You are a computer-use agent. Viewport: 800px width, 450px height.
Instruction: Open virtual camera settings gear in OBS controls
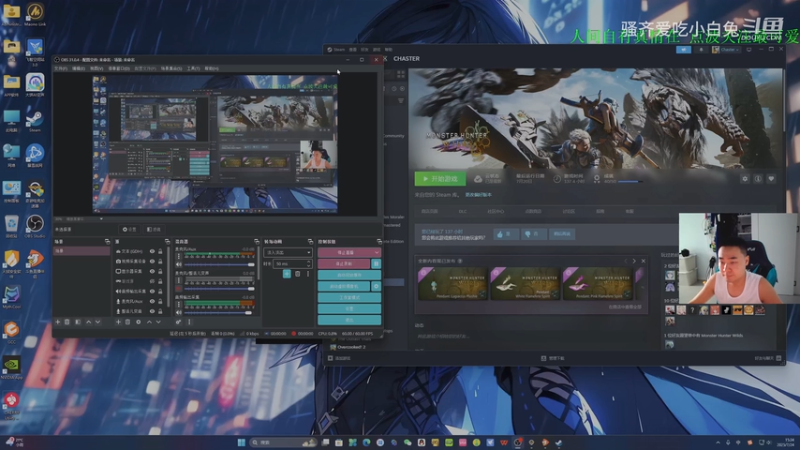[376, 286]
